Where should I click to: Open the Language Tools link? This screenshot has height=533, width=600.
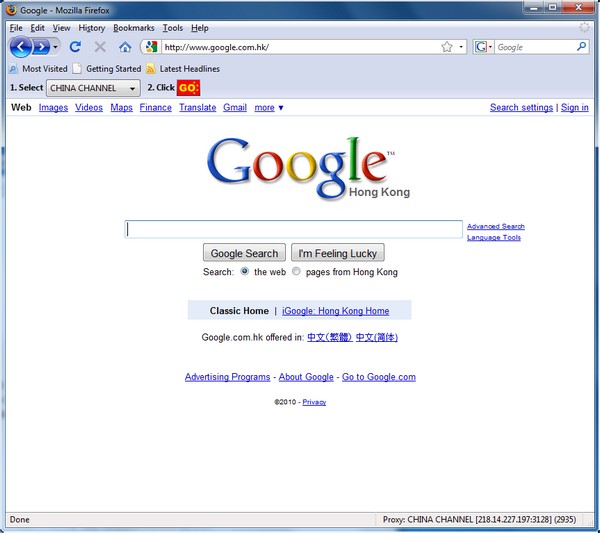tap(494, 238)
